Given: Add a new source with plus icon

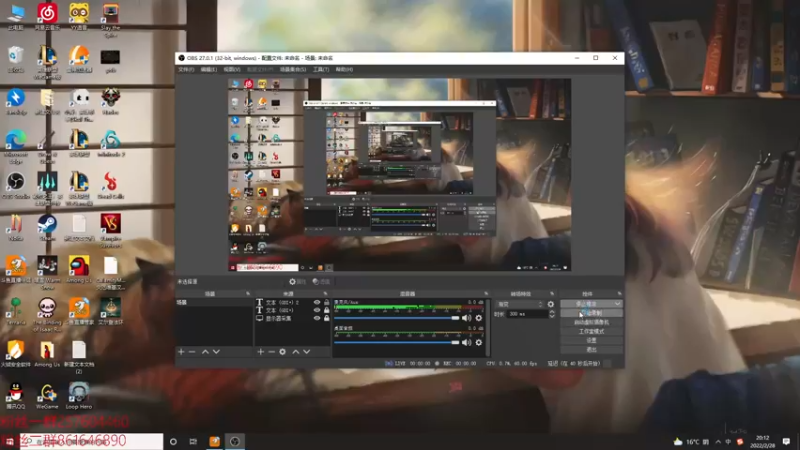Looking at the screenshot, I should (261, 352).
